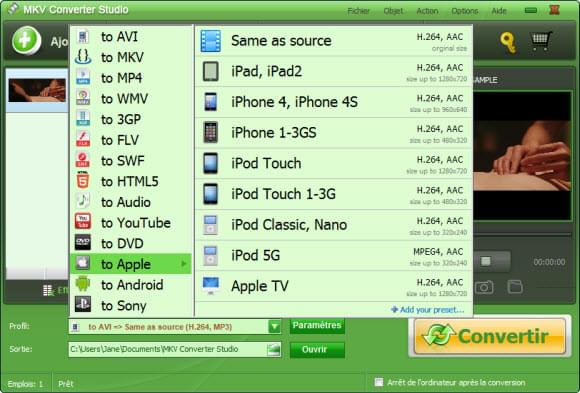The width and height of the screenshot is (580, 393).
Task: Click the iPad device icon
Action: [211, 71]
